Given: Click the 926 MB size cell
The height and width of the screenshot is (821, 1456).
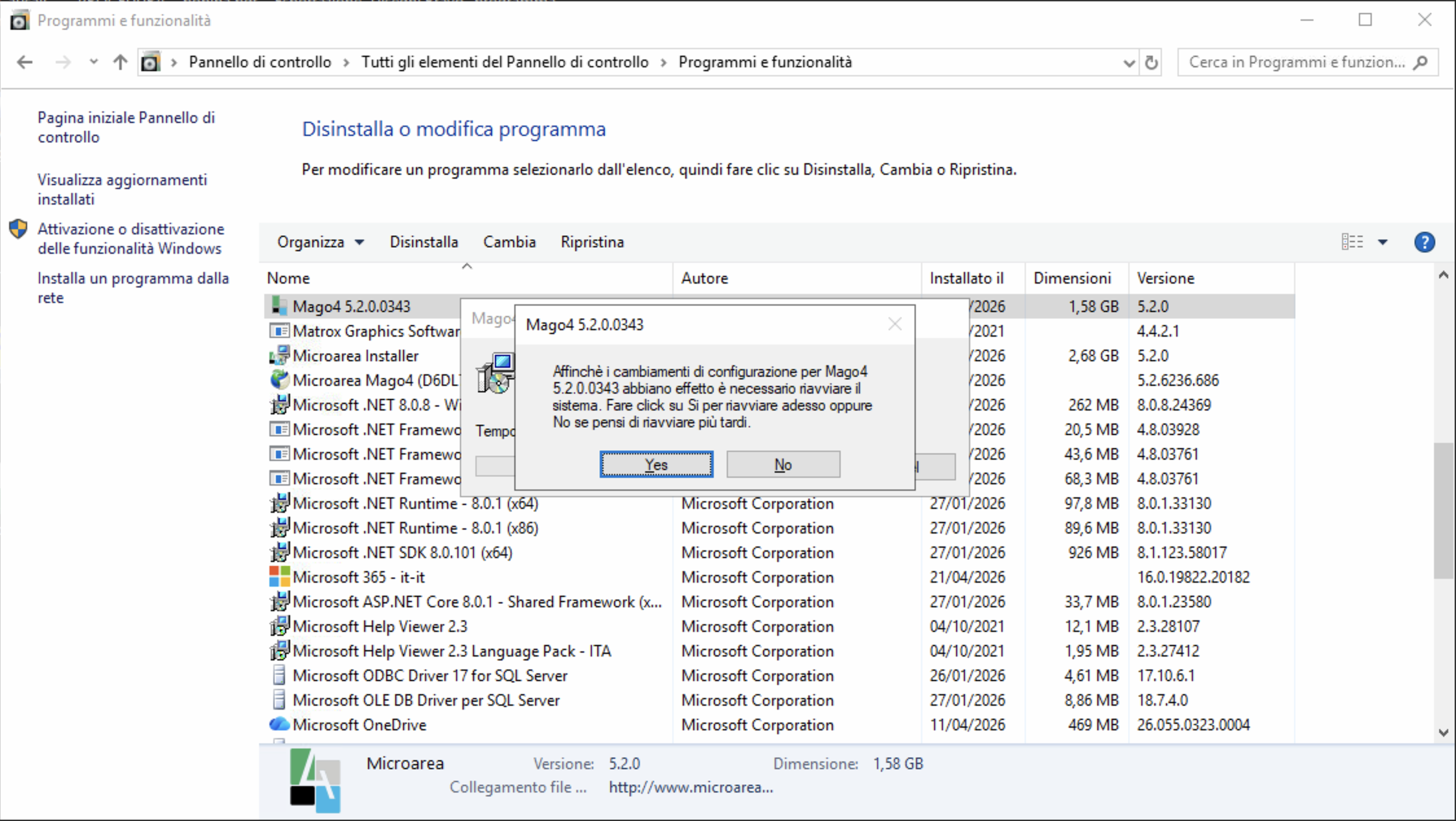Looking at the screenshot, I should point(1094,552).
